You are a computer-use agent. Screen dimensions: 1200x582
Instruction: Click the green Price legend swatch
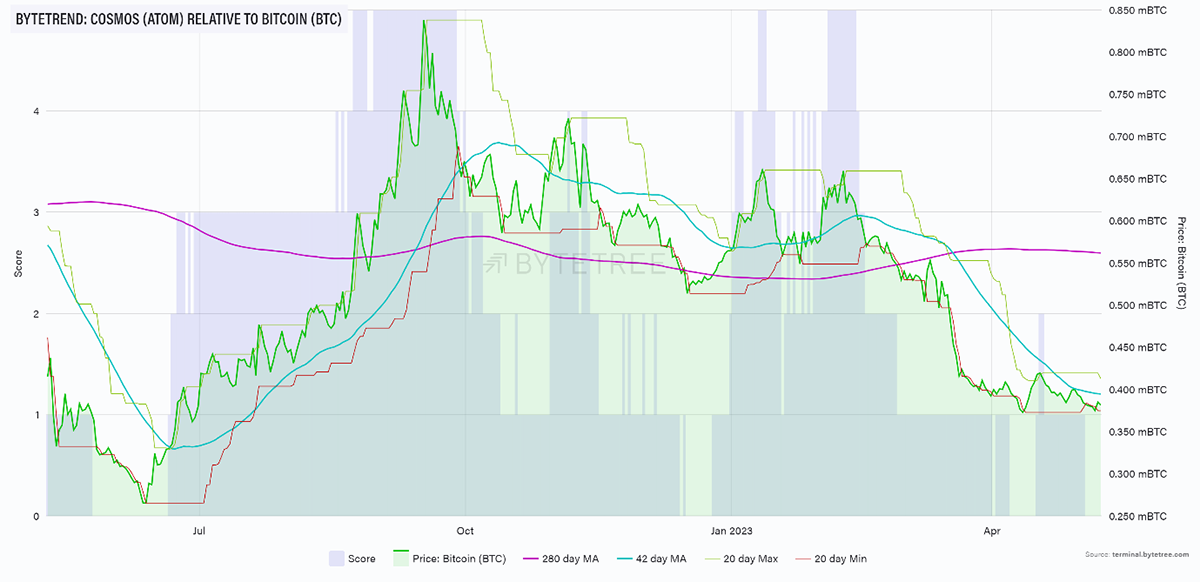click(x=403, y=558)
